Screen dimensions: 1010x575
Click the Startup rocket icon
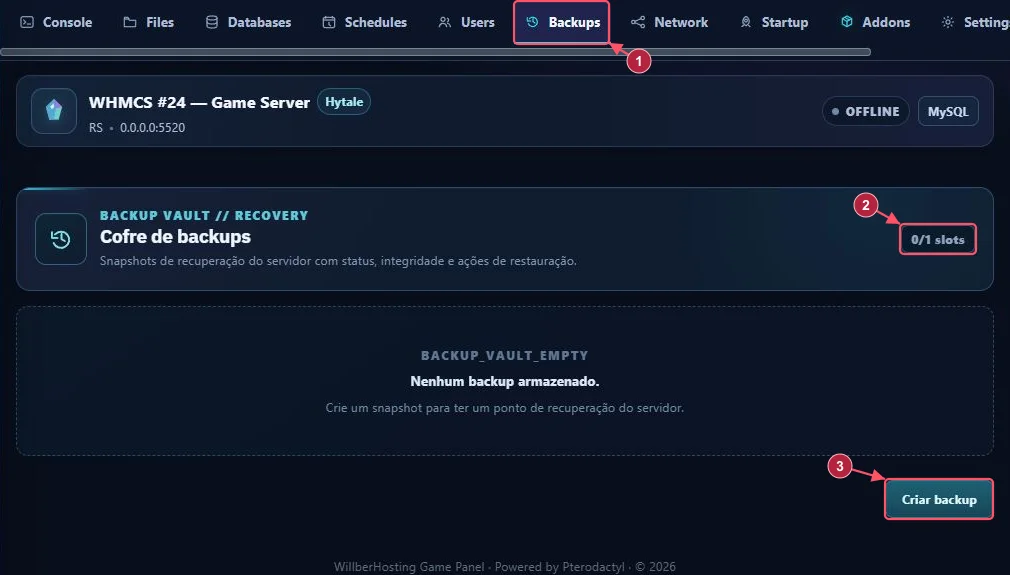click(746, 23)
